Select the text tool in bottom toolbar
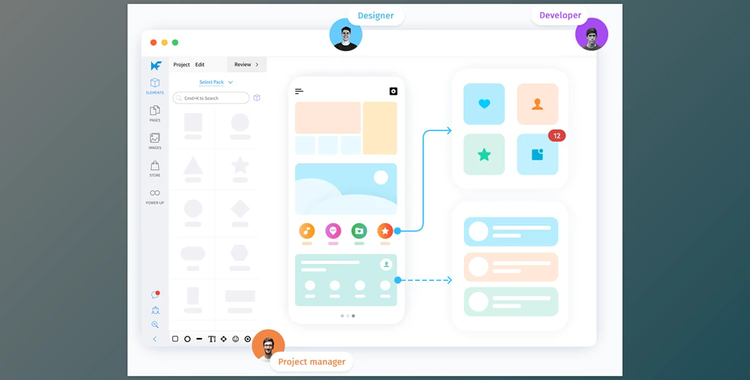The height and width of the screenshot is (380, 750). [x=212, y=339]
